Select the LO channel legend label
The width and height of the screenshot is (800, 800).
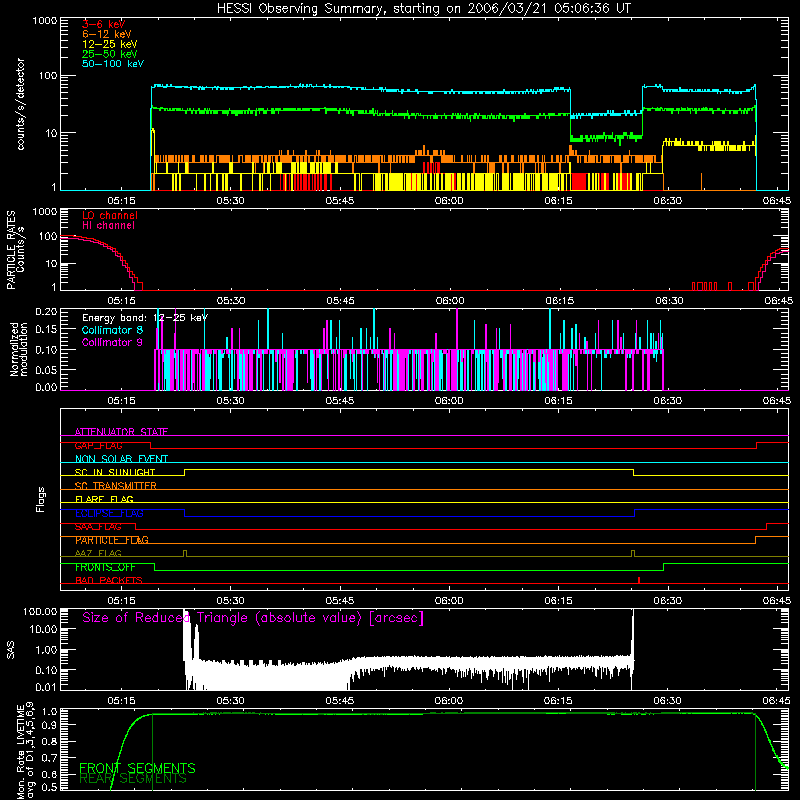click(x=110, y=215)
